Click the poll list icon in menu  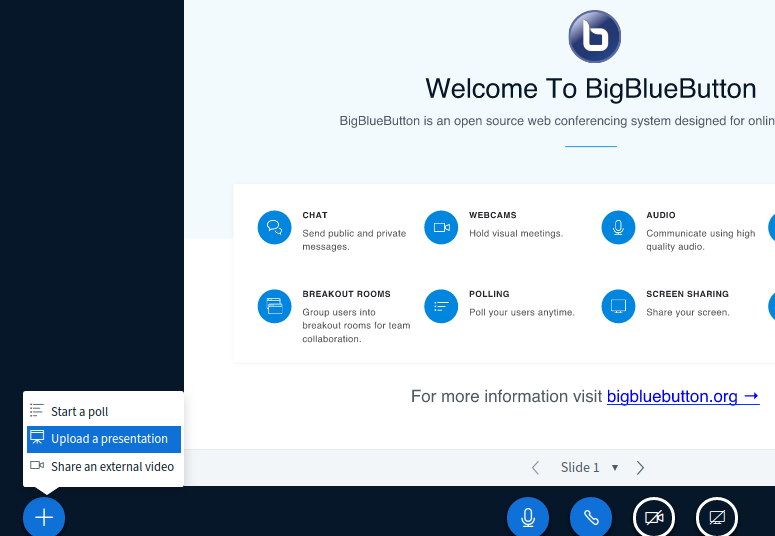37,410
